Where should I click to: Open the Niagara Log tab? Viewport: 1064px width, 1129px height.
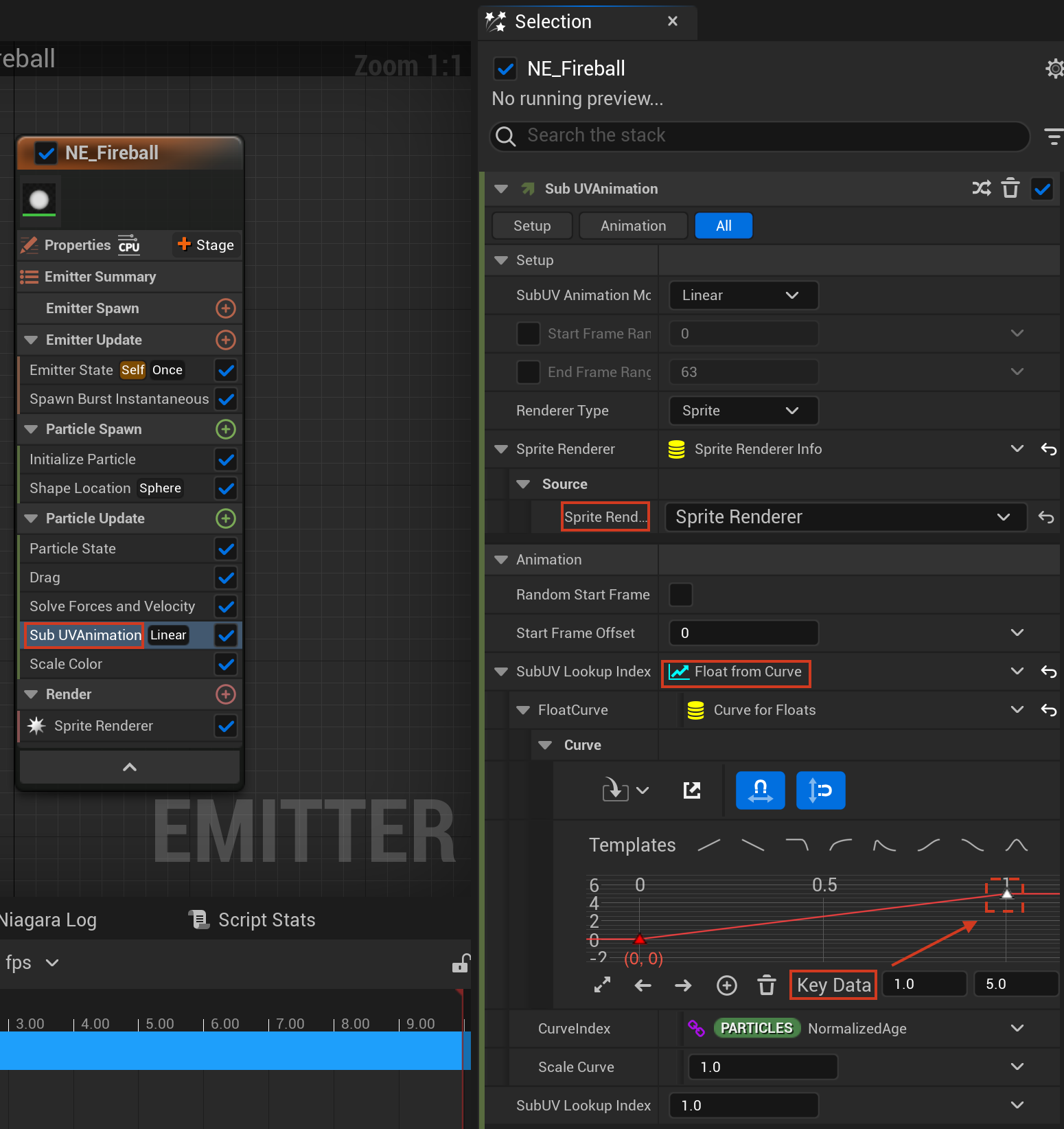48,920
